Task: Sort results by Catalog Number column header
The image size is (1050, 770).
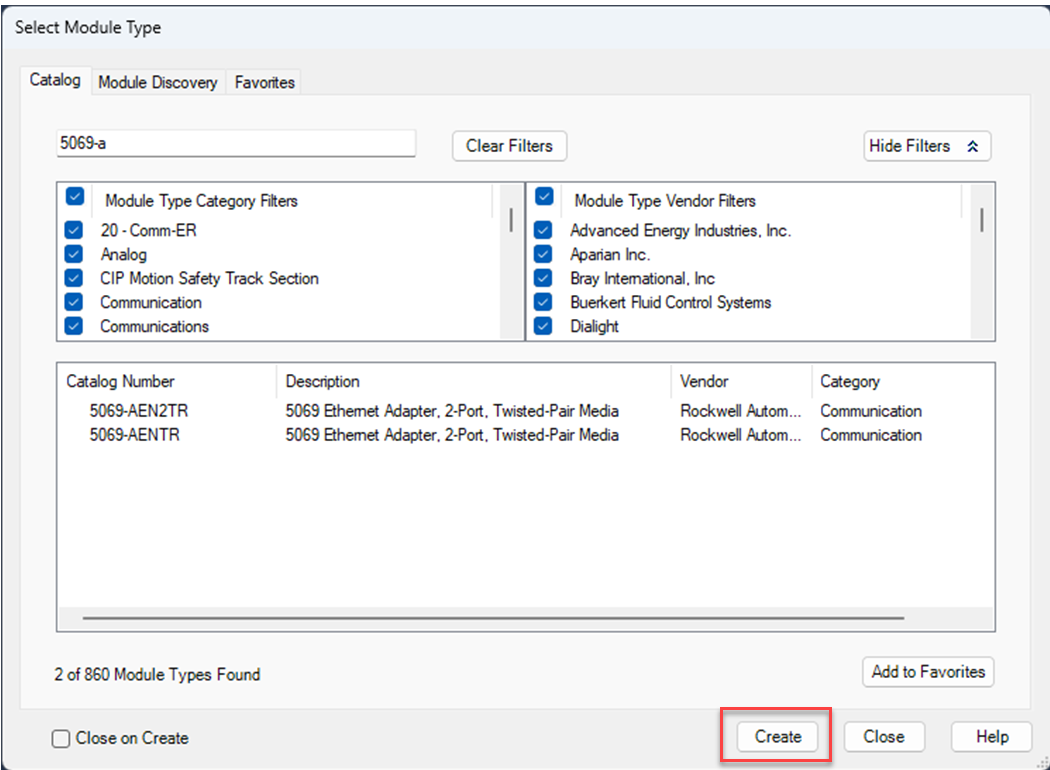Action: (x=167, y=382)
